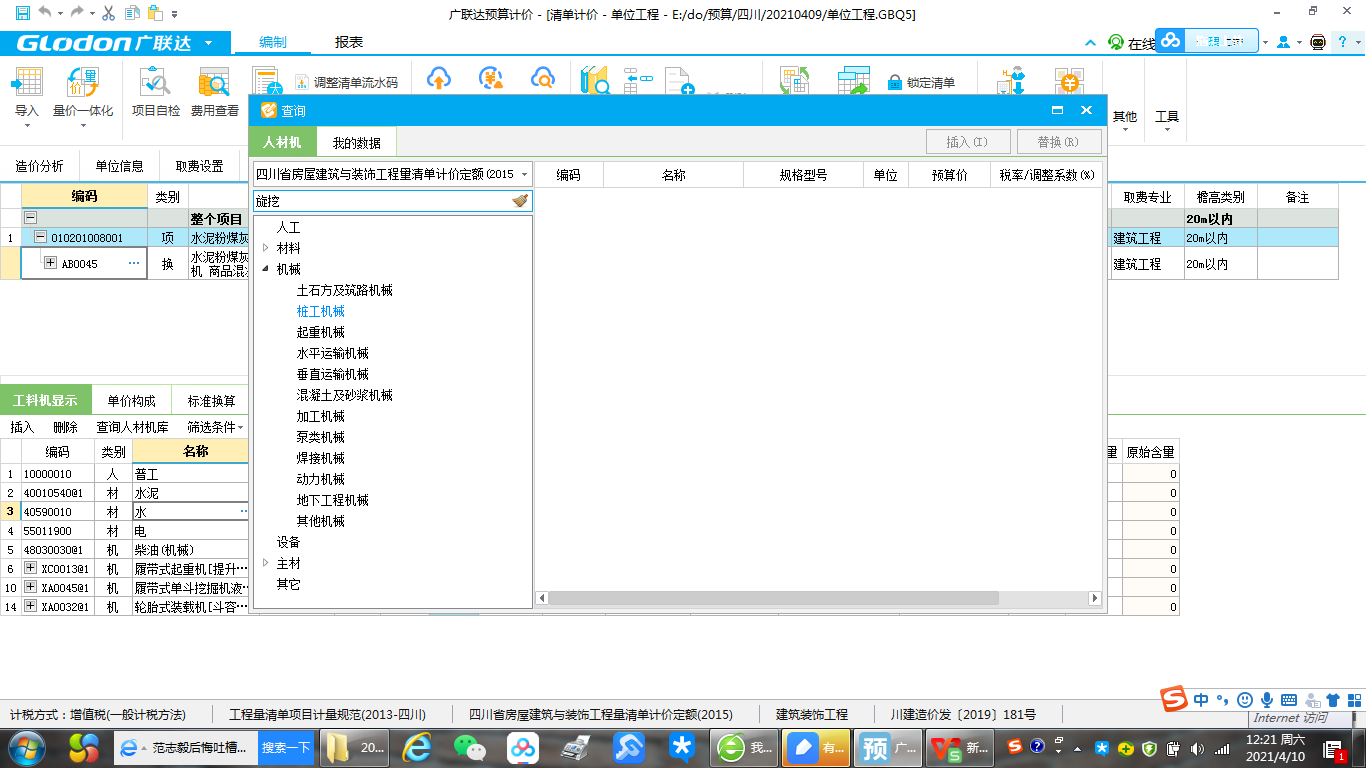This screenshot has height=768, width=1366.
Task: Click the 编码 column header in query results
Action: pos(569,175)
